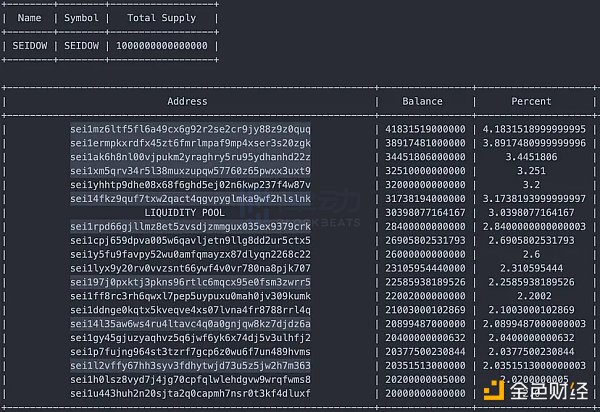600x412 pixels.
Task: Select address starting with sei1ak6h8nl00v
Action: coord(190,157)
